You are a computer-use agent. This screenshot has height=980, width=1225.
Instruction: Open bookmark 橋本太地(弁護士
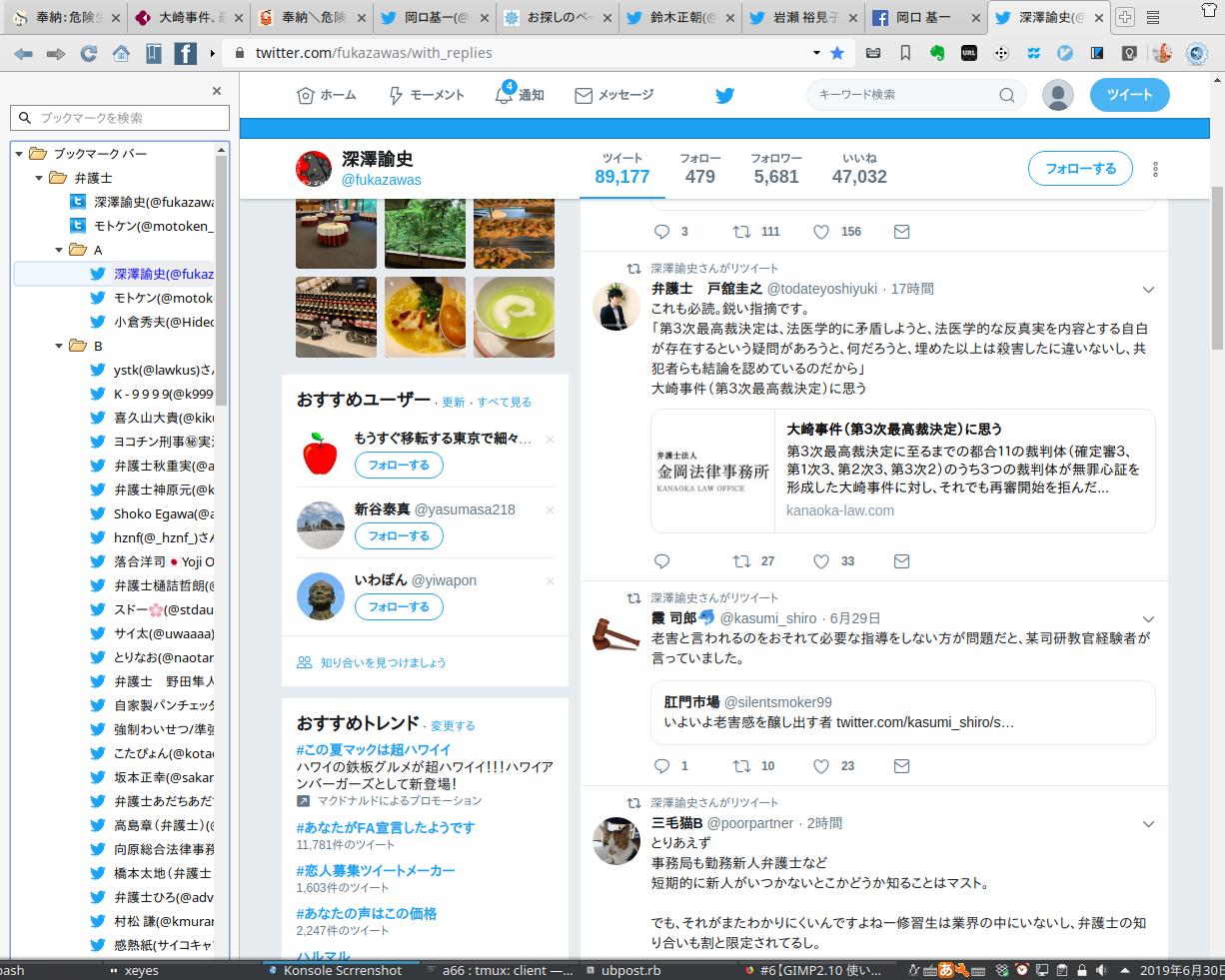[x=152, y=871]
